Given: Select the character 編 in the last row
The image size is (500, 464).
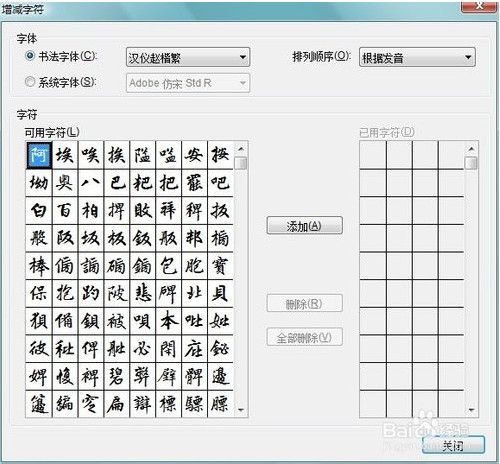Looking at the screenshot, I should (x=65, y=404).
